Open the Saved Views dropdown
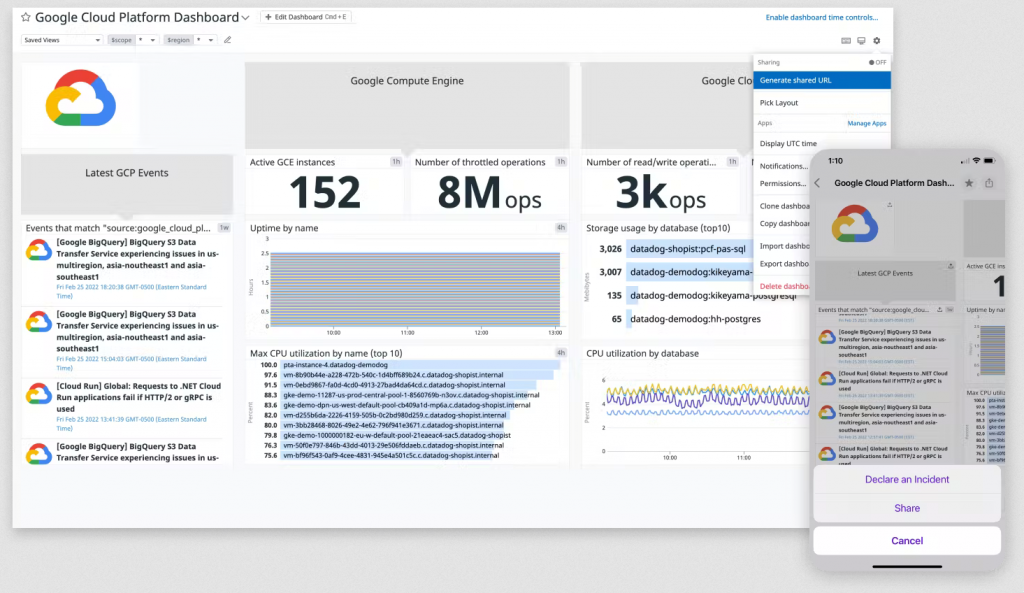Screen dimensions: 1024x593 click(x=62, y=40)
